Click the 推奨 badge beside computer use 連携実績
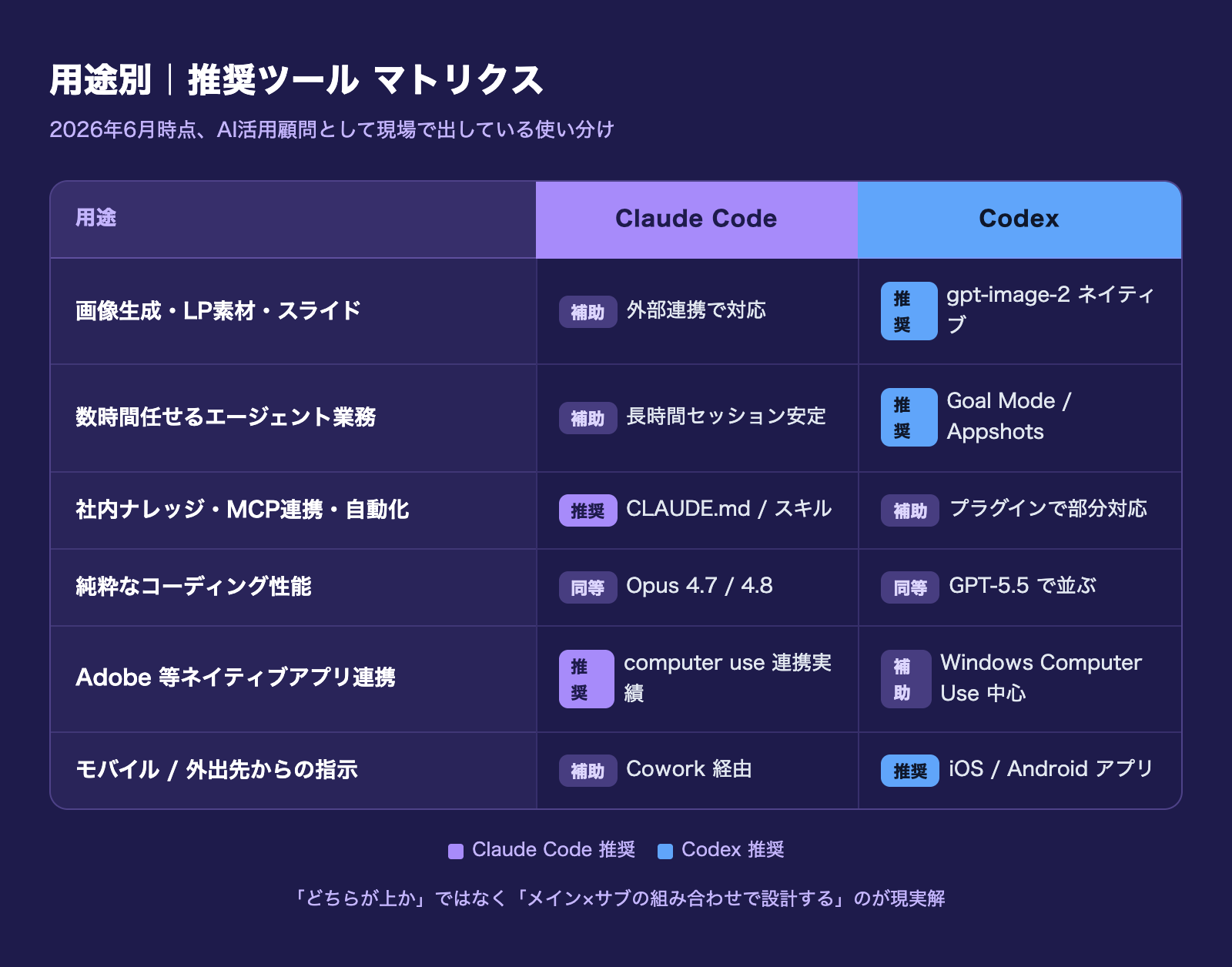Screen dimensions: 1232x967 point(586,679)
